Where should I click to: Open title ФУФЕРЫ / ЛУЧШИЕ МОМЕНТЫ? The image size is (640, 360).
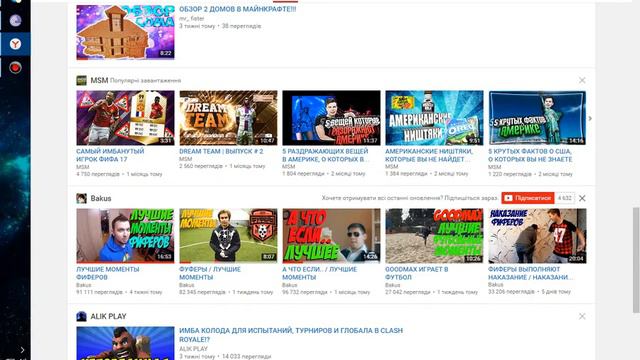pyautogui.click(x=210, y=273)
